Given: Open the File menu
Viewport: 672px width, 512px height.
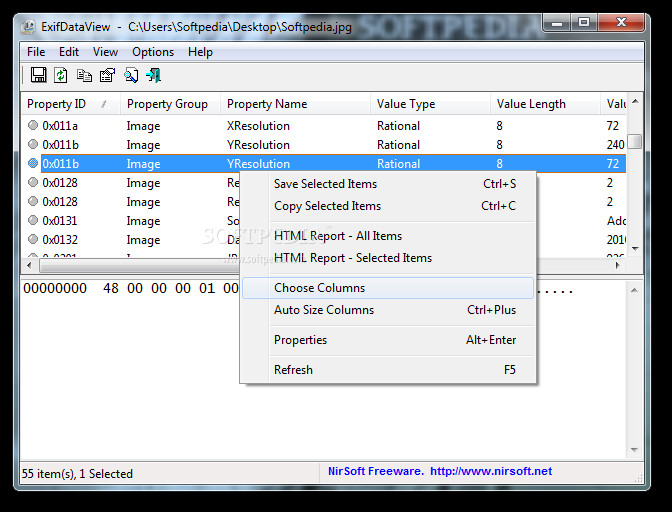Looking at the screenshot, I should 36,52.
